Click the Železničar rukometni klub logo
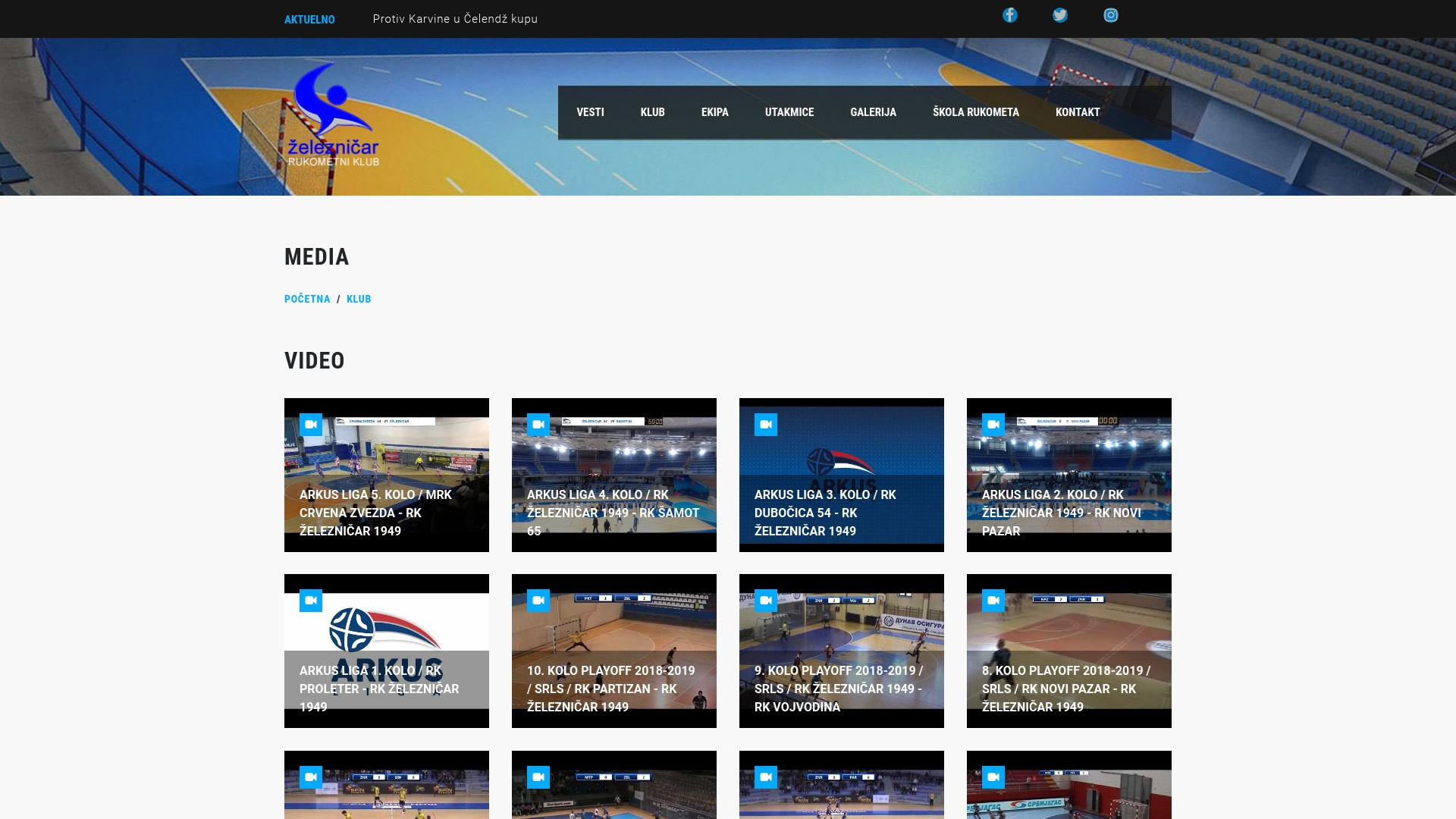1456x819 pixels. [x=333, y=115]
